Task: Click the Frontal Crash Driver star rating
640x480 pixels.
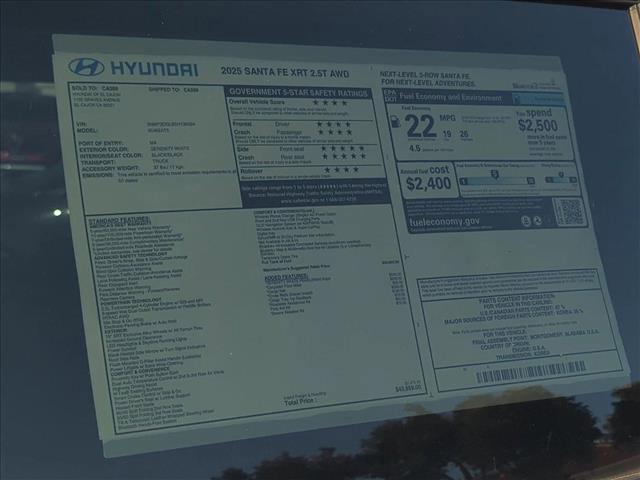Action: 333,124
